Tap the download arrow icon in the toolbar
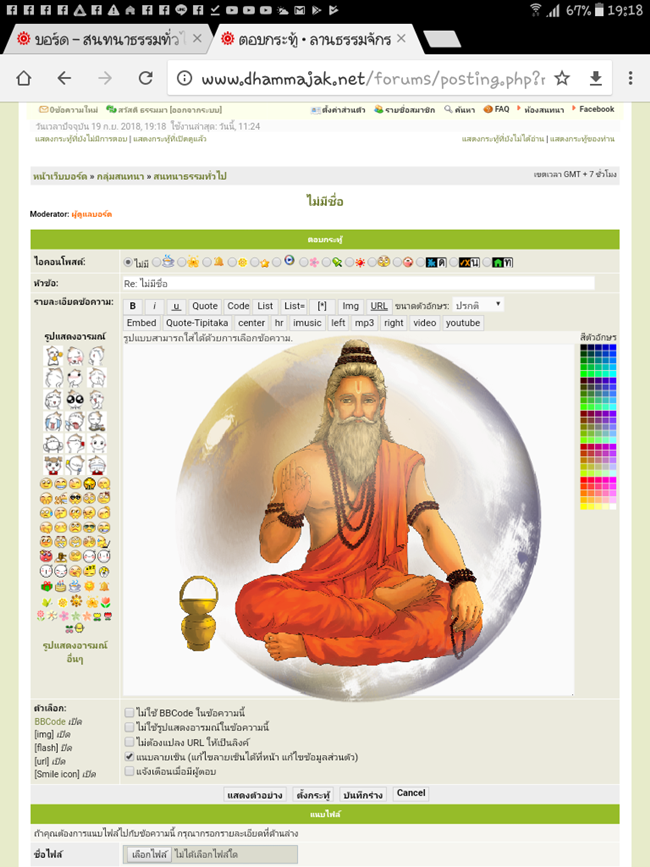650x867 pixels. tap(596, 78)
